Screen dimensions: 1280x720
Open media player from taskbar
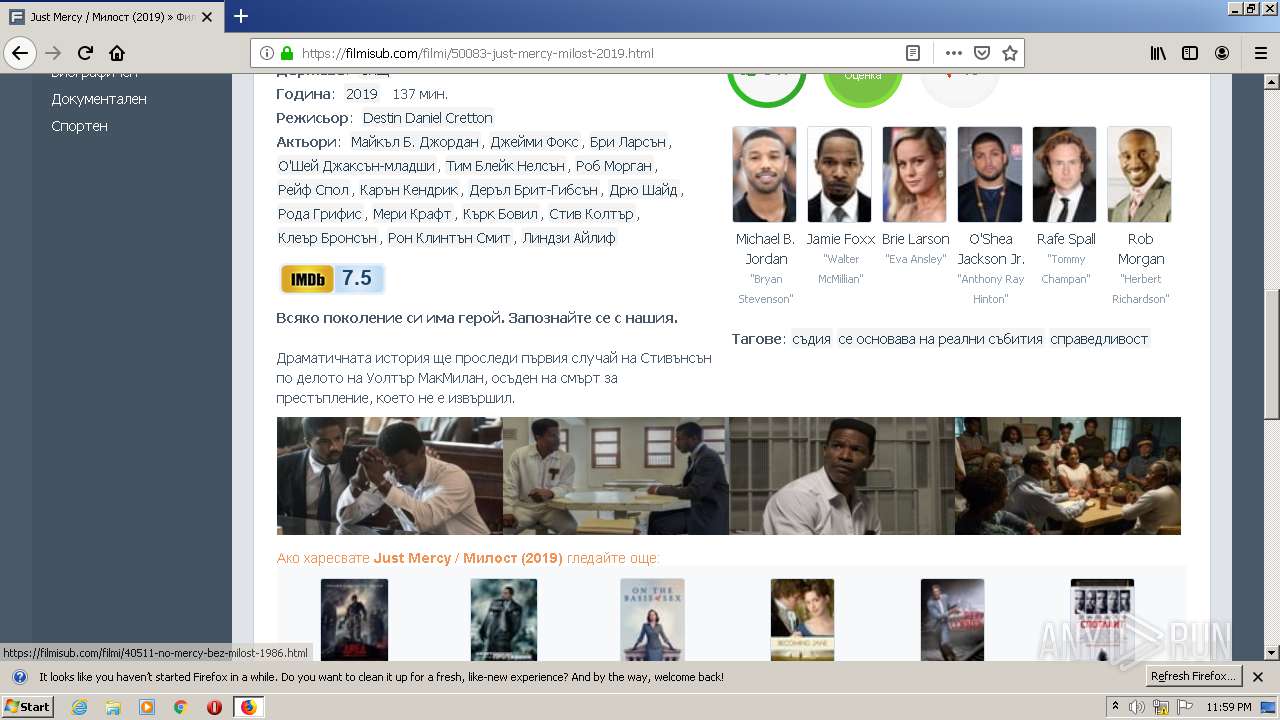tap(147, 707)
